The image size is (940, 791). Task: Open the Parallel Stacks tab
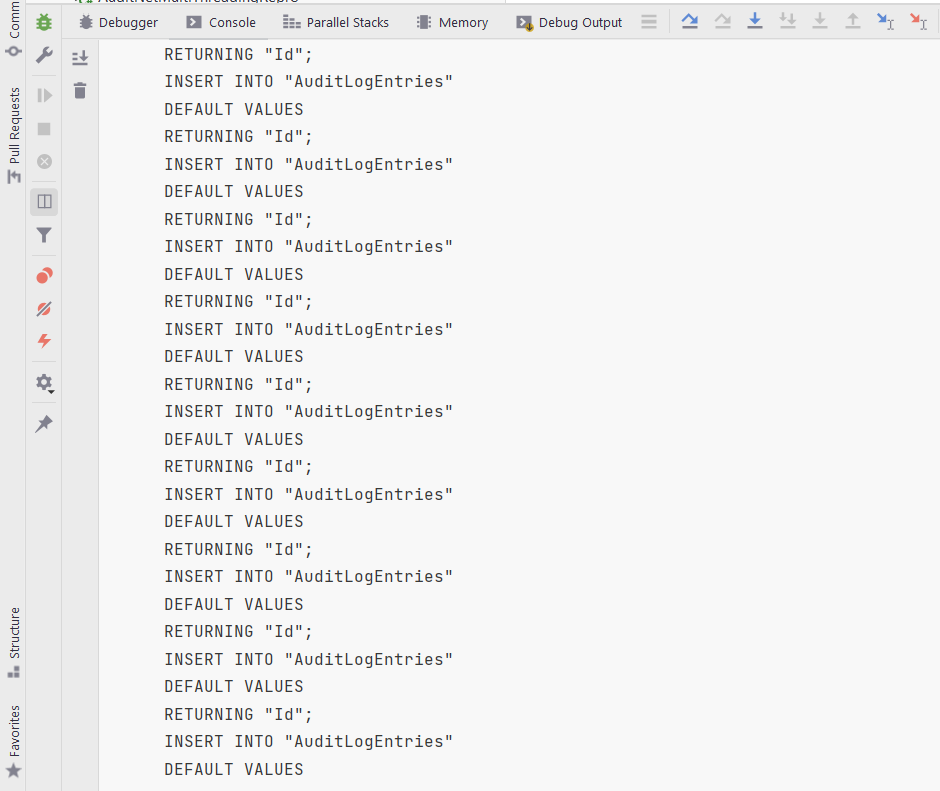click(x=336, y=21)
